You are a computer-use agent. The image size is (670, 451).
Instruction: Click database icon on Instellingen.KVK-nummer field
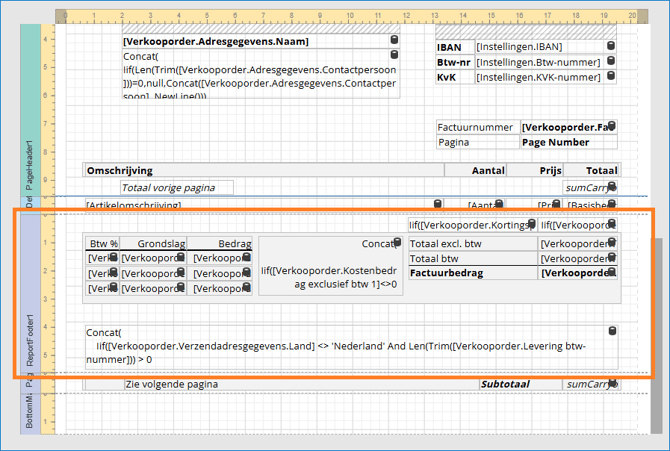(x=611, y=77)
